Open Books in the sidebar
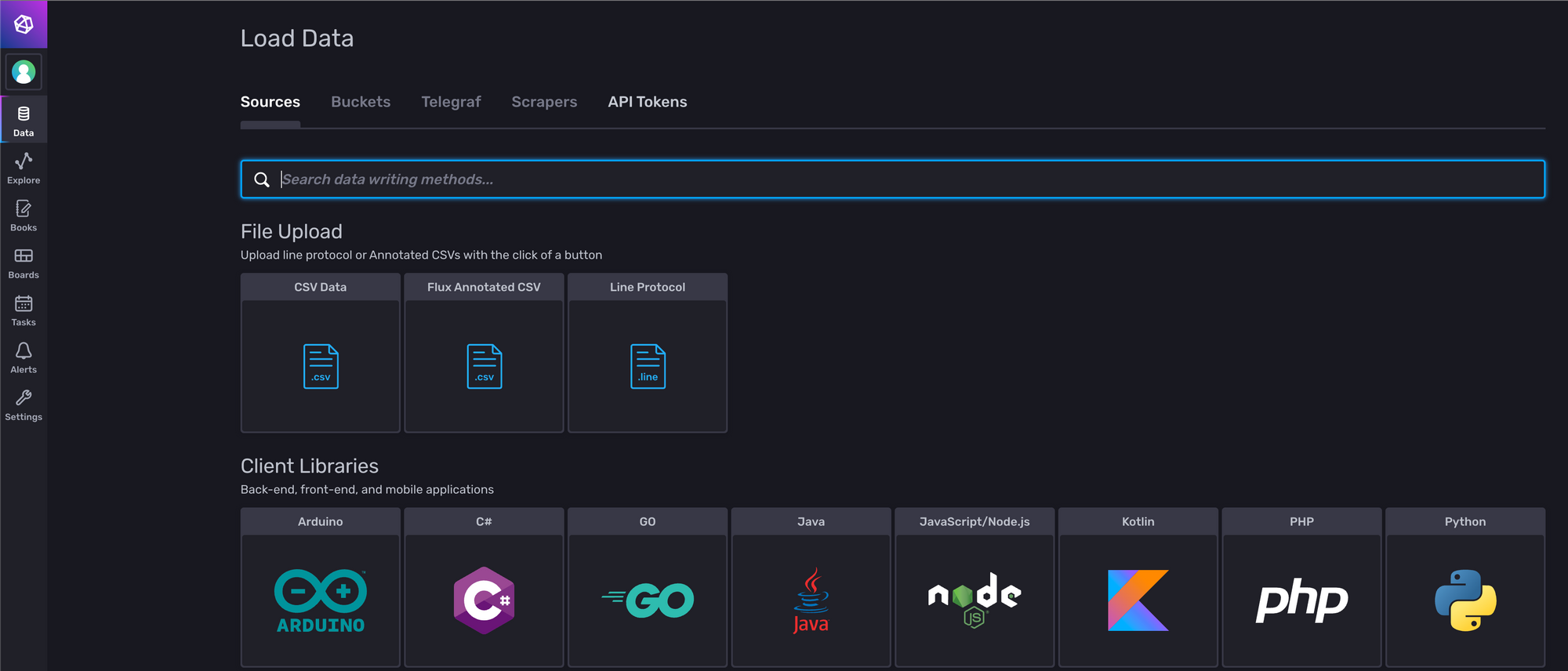This screenshot has width=1568, height=671. click(x=24, y=215)
